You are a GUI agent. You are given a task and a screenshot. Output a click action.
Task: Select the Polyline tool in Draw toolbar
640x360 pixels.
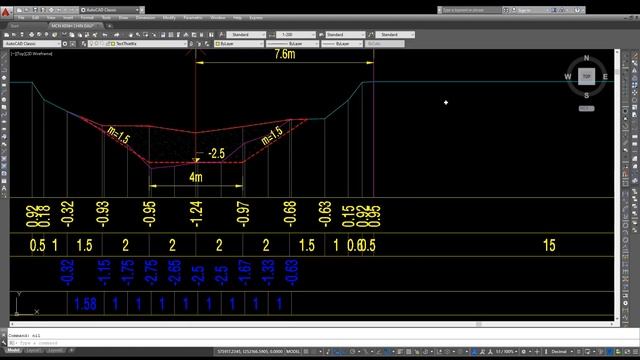(x=4, y=70)
